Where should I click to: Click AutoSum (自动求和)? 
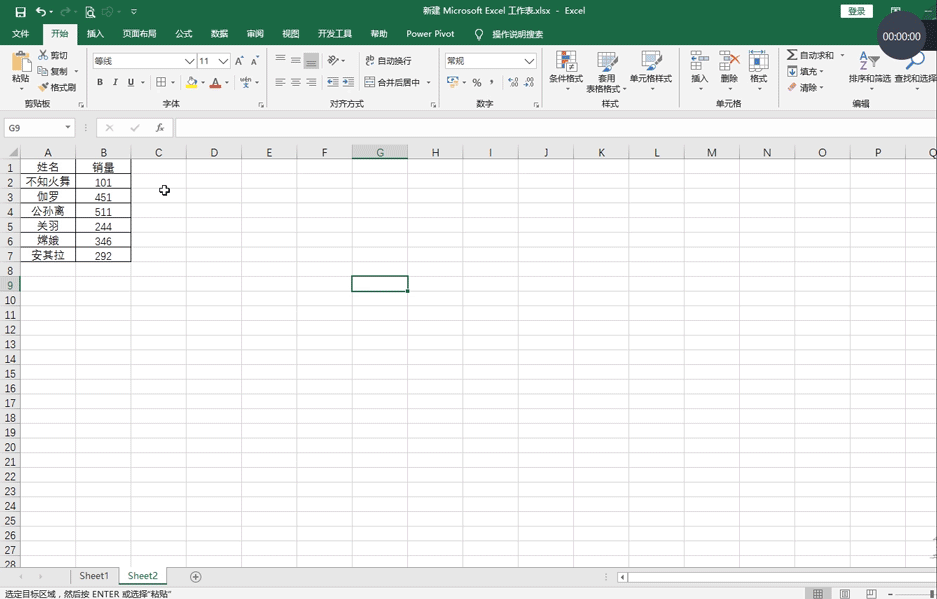point(810,55)
